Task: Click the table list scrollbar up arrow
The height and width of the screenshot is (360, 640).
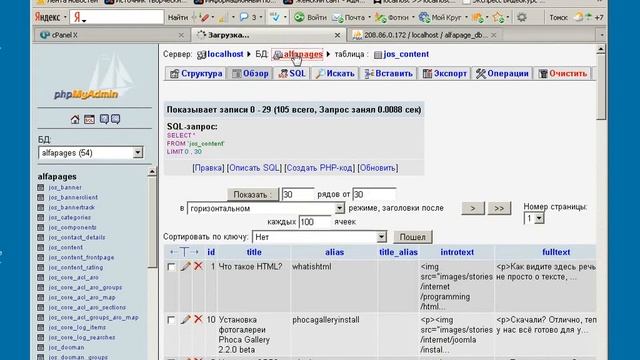Action: [x=152, y=172]
